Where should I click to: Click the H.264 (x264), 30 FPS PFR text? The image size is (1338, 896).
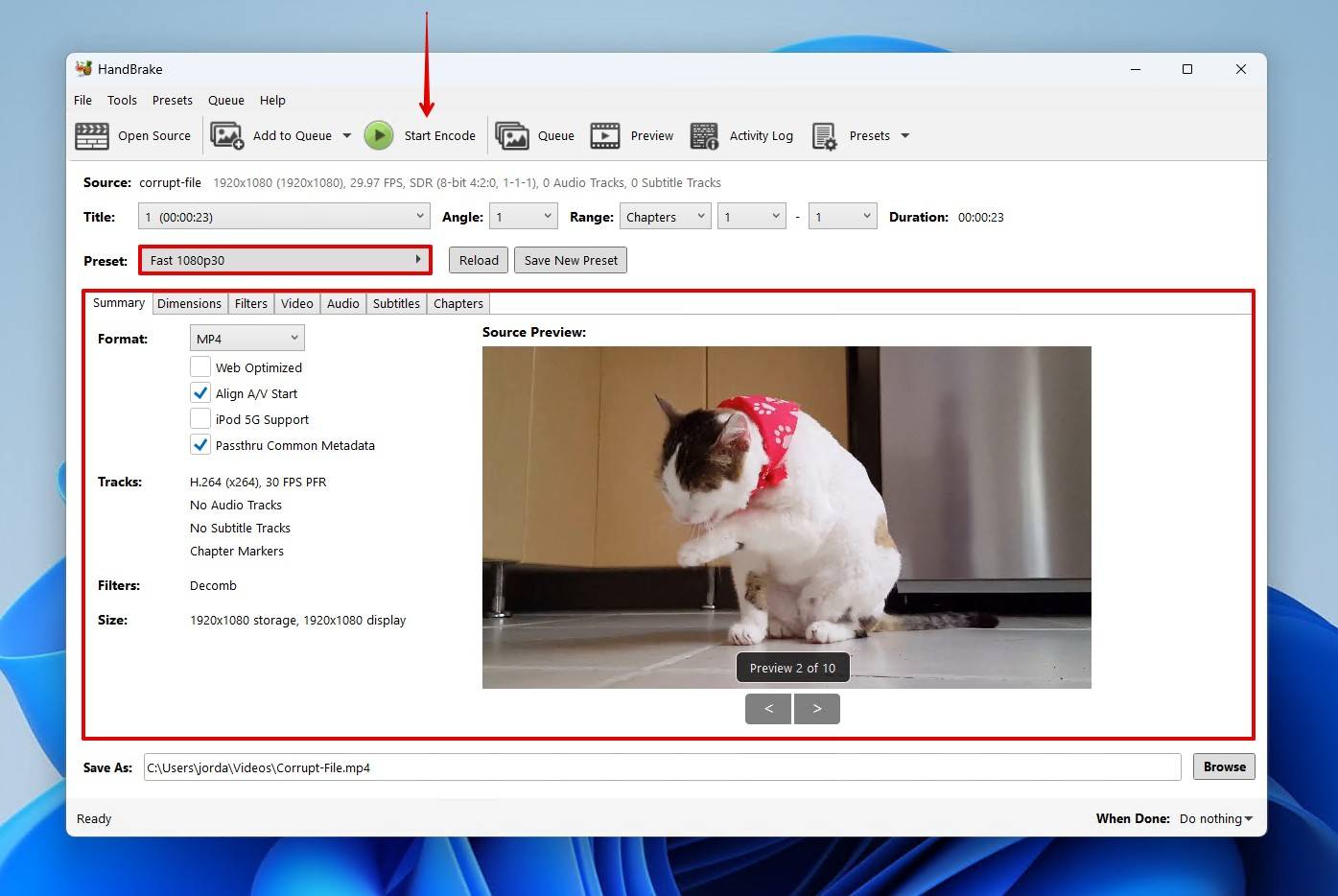[x=258, y=483]
